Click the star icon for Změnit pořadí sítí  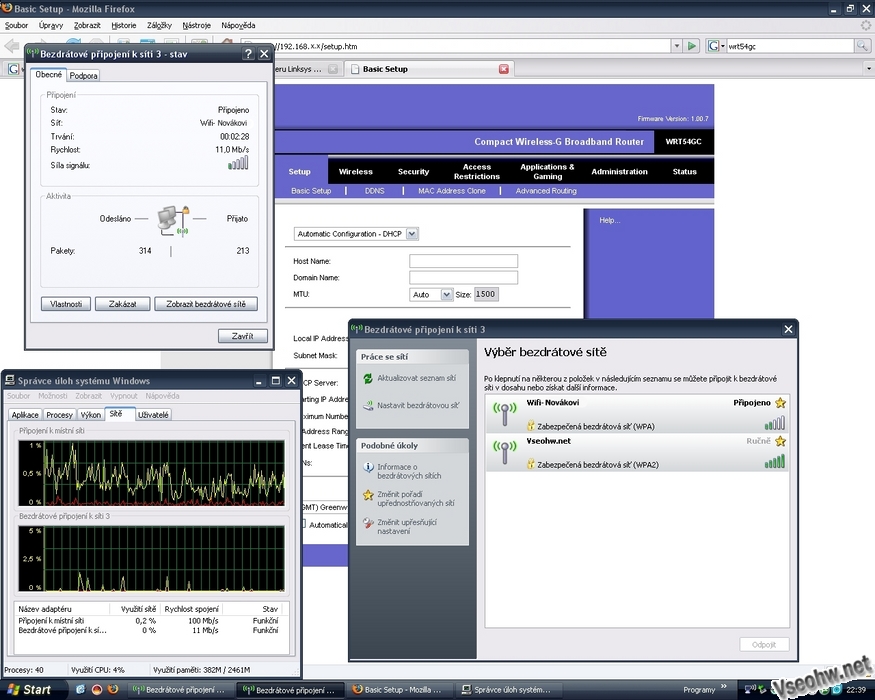pyautogui.click(x=368, y=495)
